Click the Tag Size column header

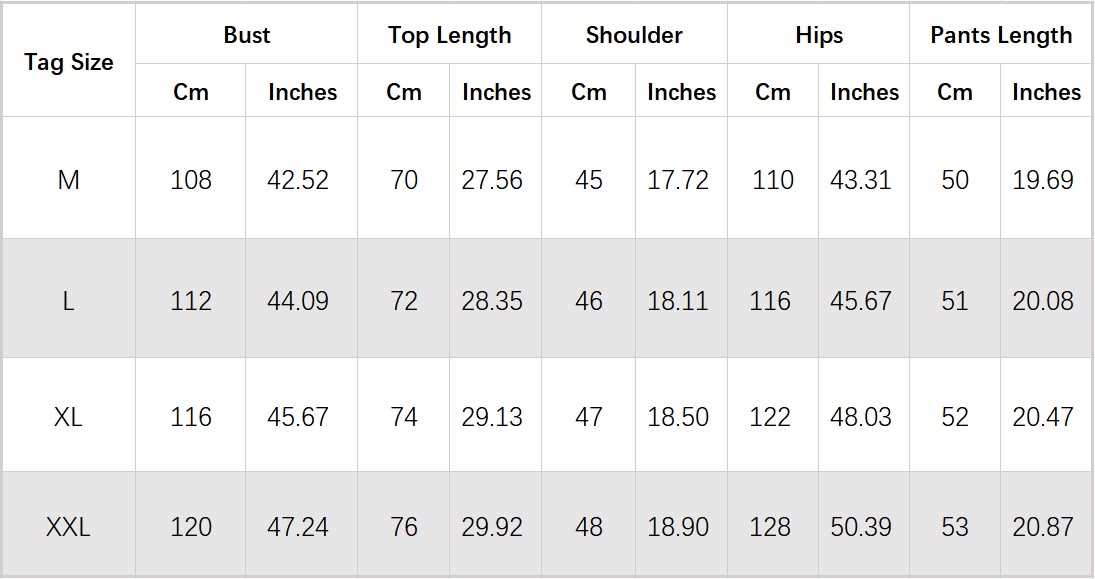(x=69, y=62)
